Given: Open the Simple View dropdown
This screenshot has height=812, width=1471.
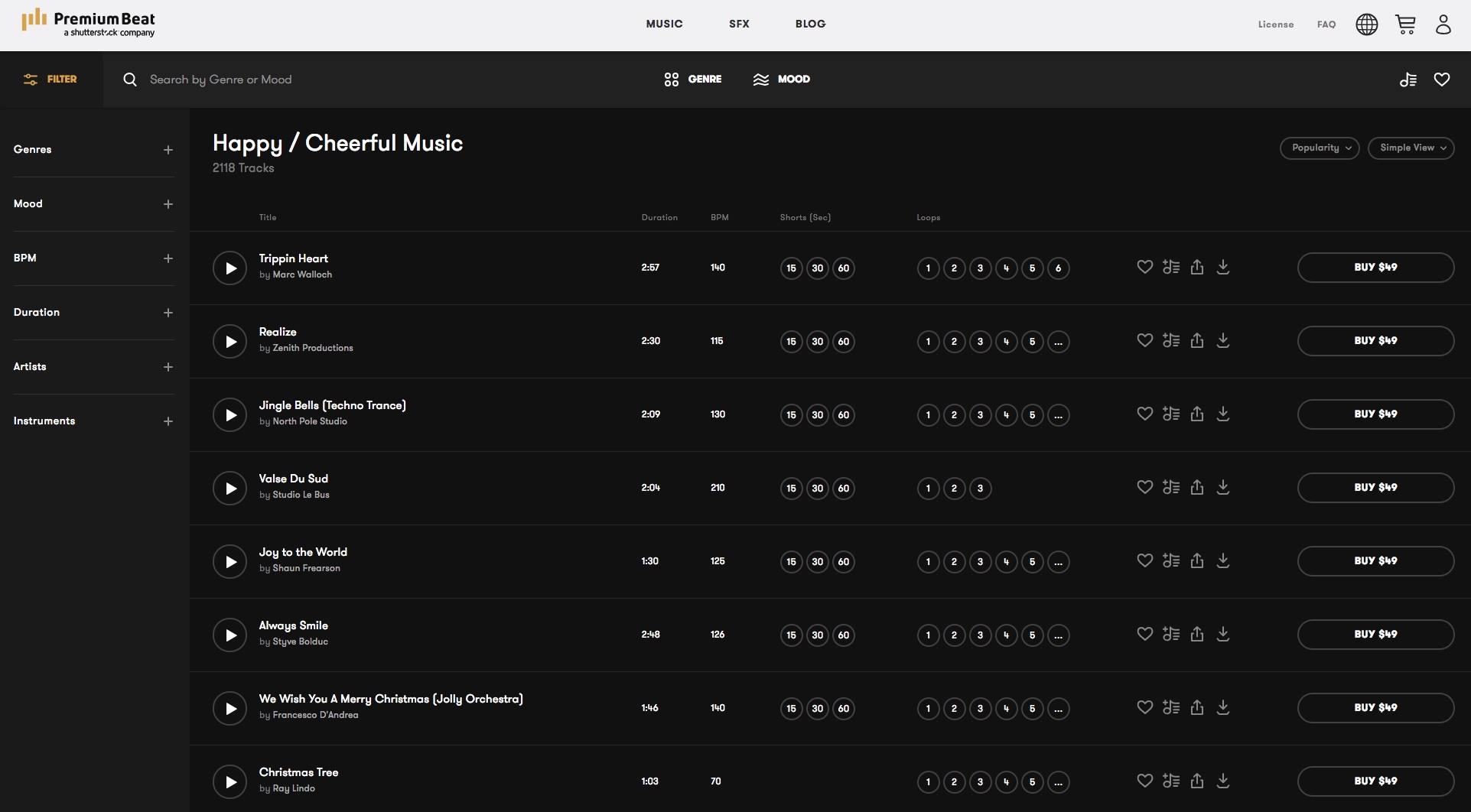Looking at the screenshot, I should (1411, 148).
